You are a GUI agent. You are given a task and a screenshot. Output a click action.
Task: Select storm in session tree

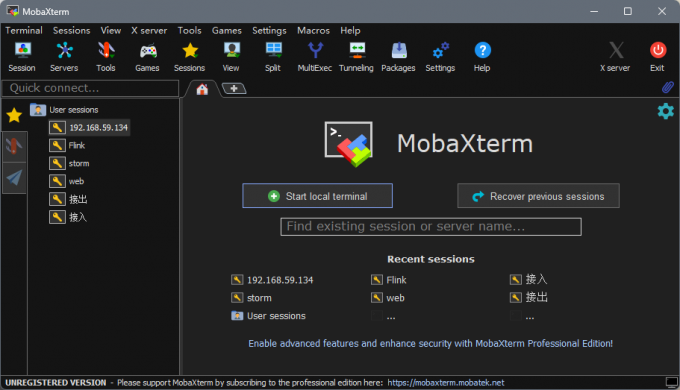69,163
